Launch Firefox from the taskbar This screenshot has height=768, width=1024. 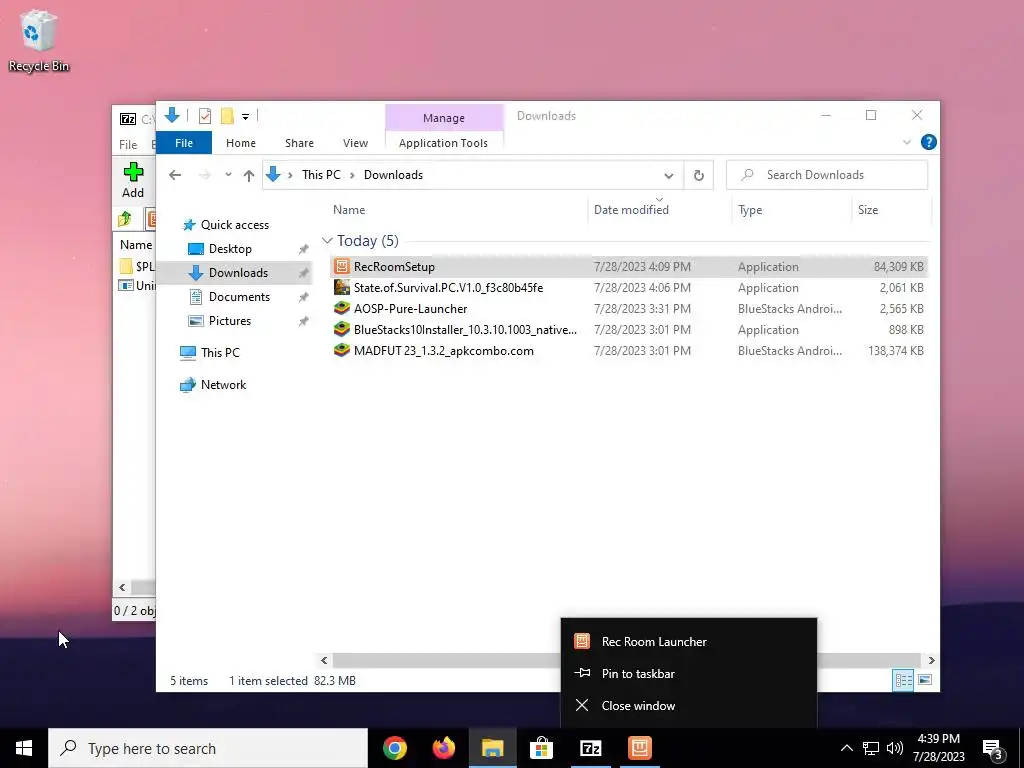point(443,748)
